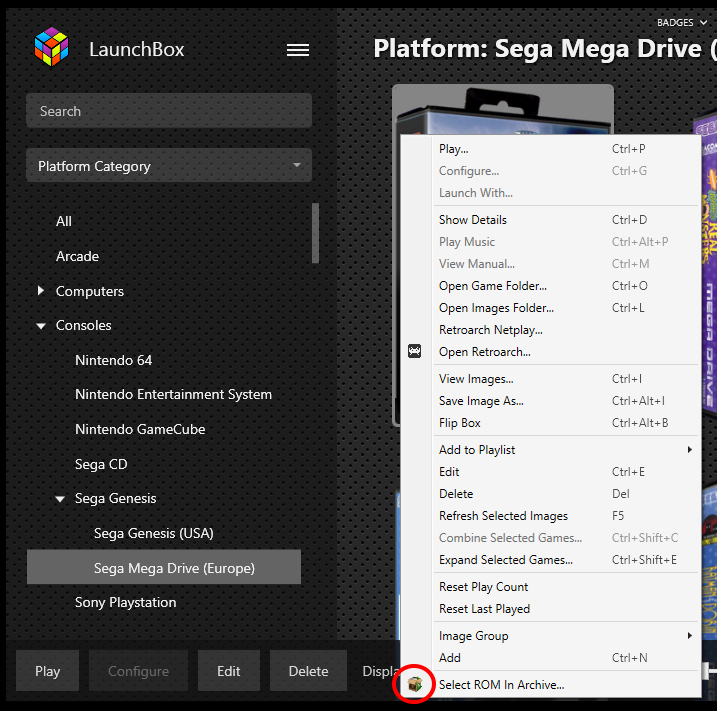Click the Retroarch controller icon
Viewport: 717px width, 711px height.
pyautogui.click(x=415, y=351)
